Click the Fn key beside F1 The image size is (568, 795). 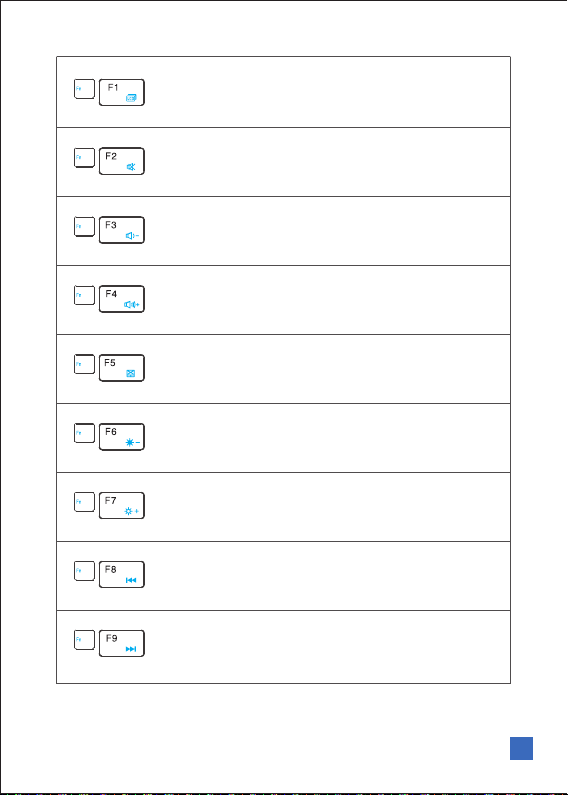click(84, 89)
